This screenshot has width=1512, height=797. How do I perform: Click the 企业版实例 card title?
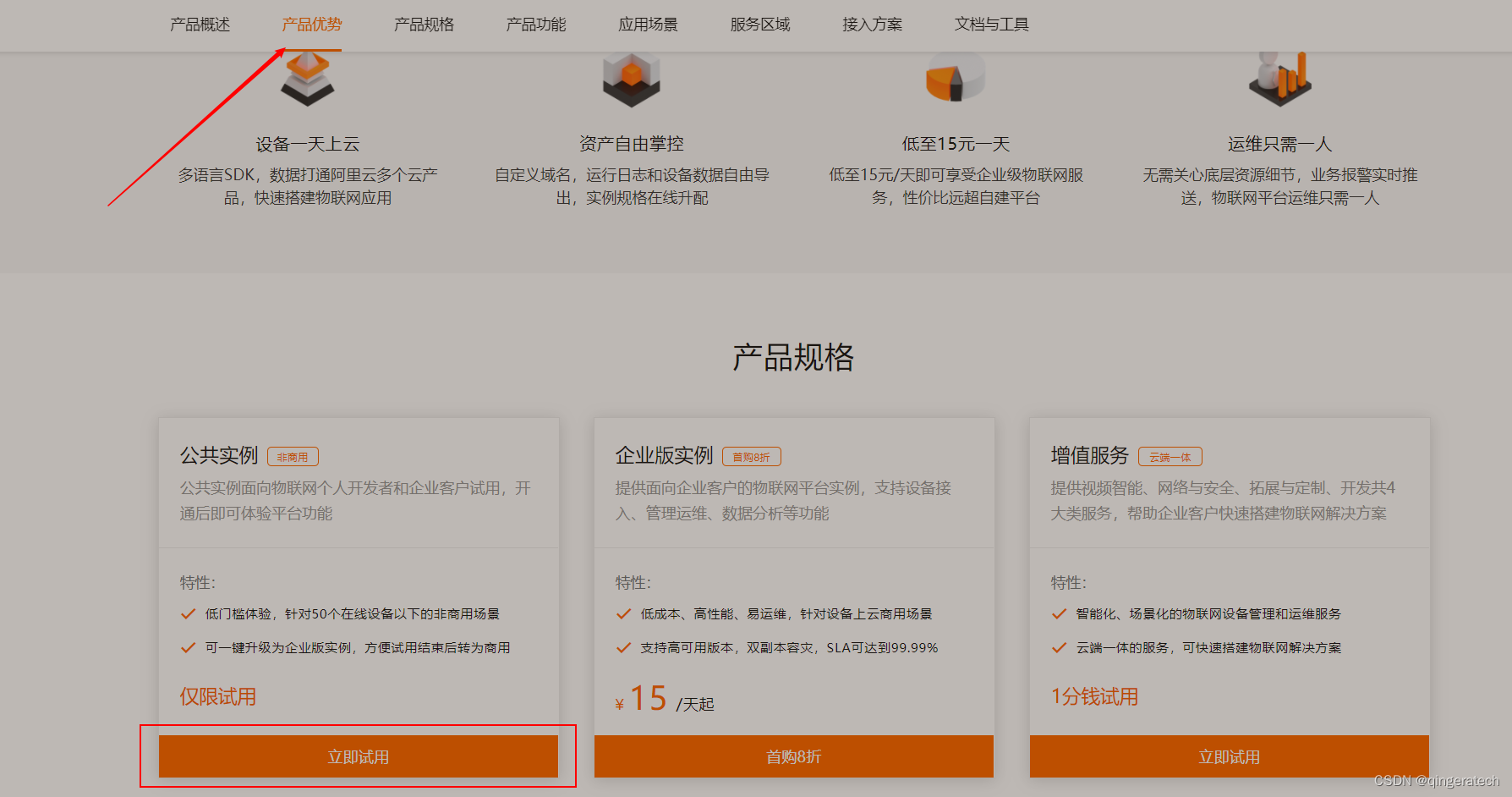[x=665, y=456]
